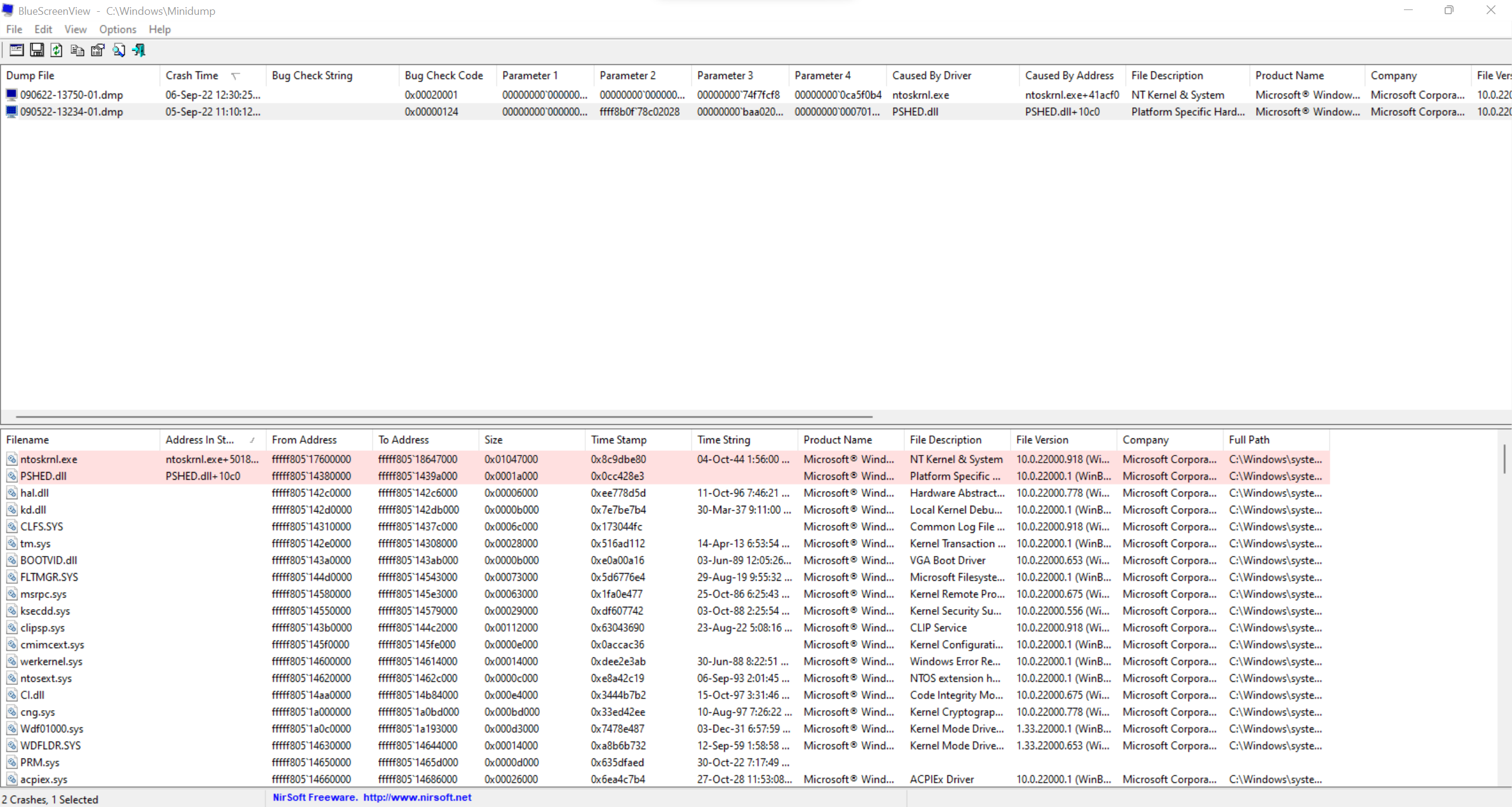Viewport: 1512px width, 807px height.
Task: Select the 090622-13750-01.dmp dump file
Action: 71,95
